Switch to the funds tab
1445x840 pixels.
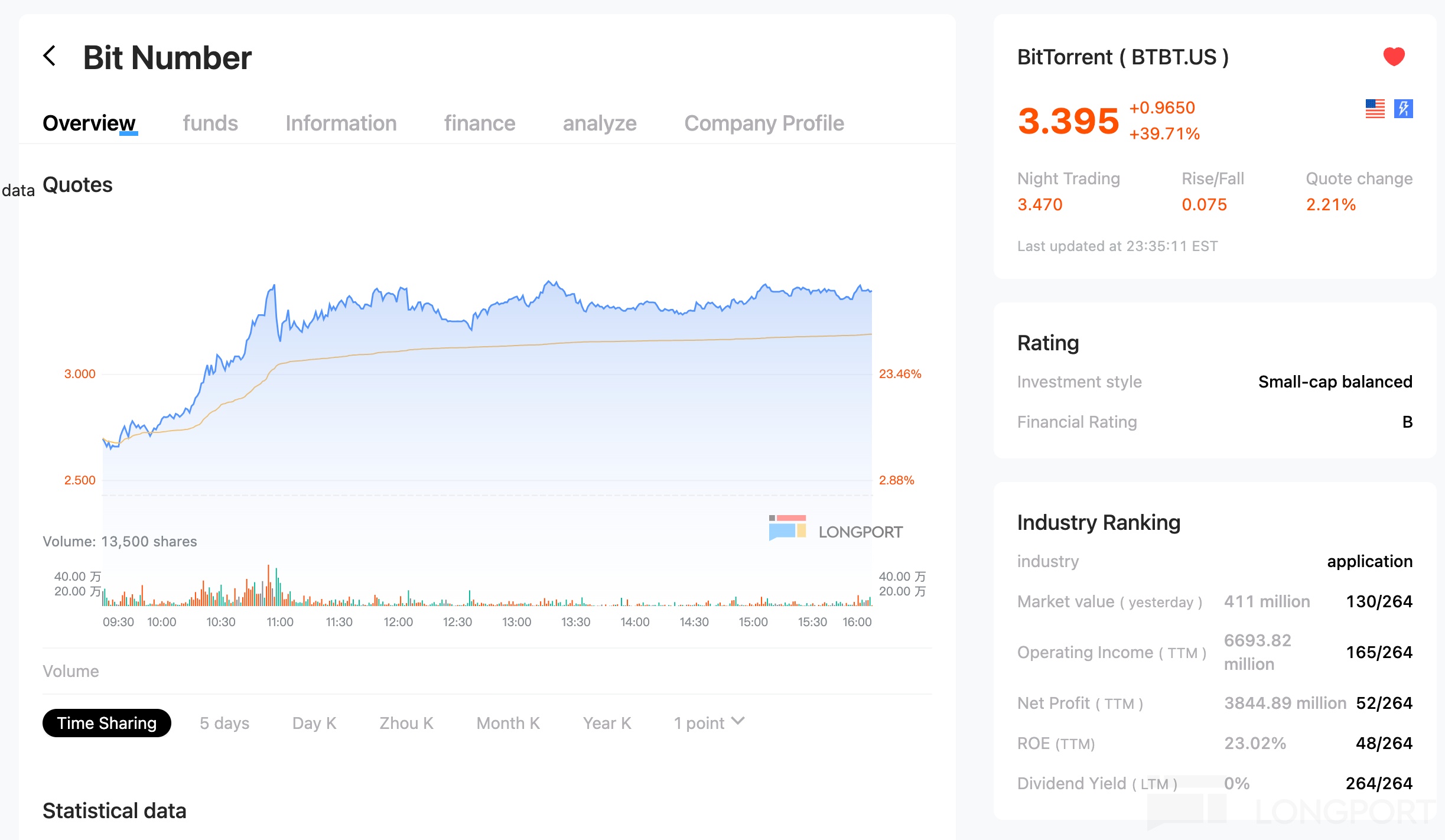tap(210, 123)
